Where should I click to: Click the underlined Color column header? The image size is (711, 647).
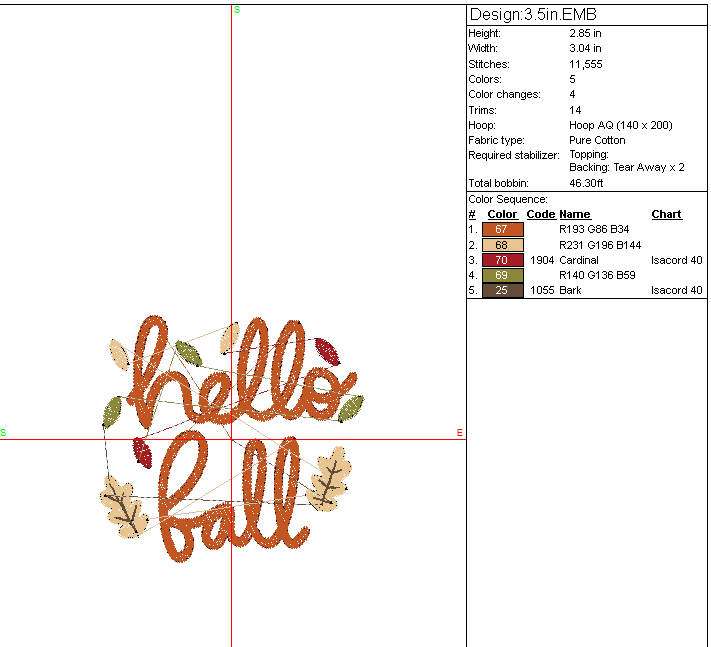(502, 214)
